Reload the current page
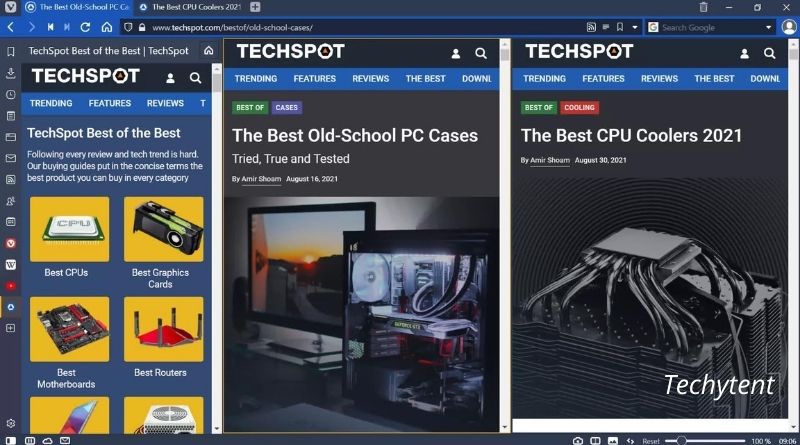 pyautogui.click(x=85, y=27)
